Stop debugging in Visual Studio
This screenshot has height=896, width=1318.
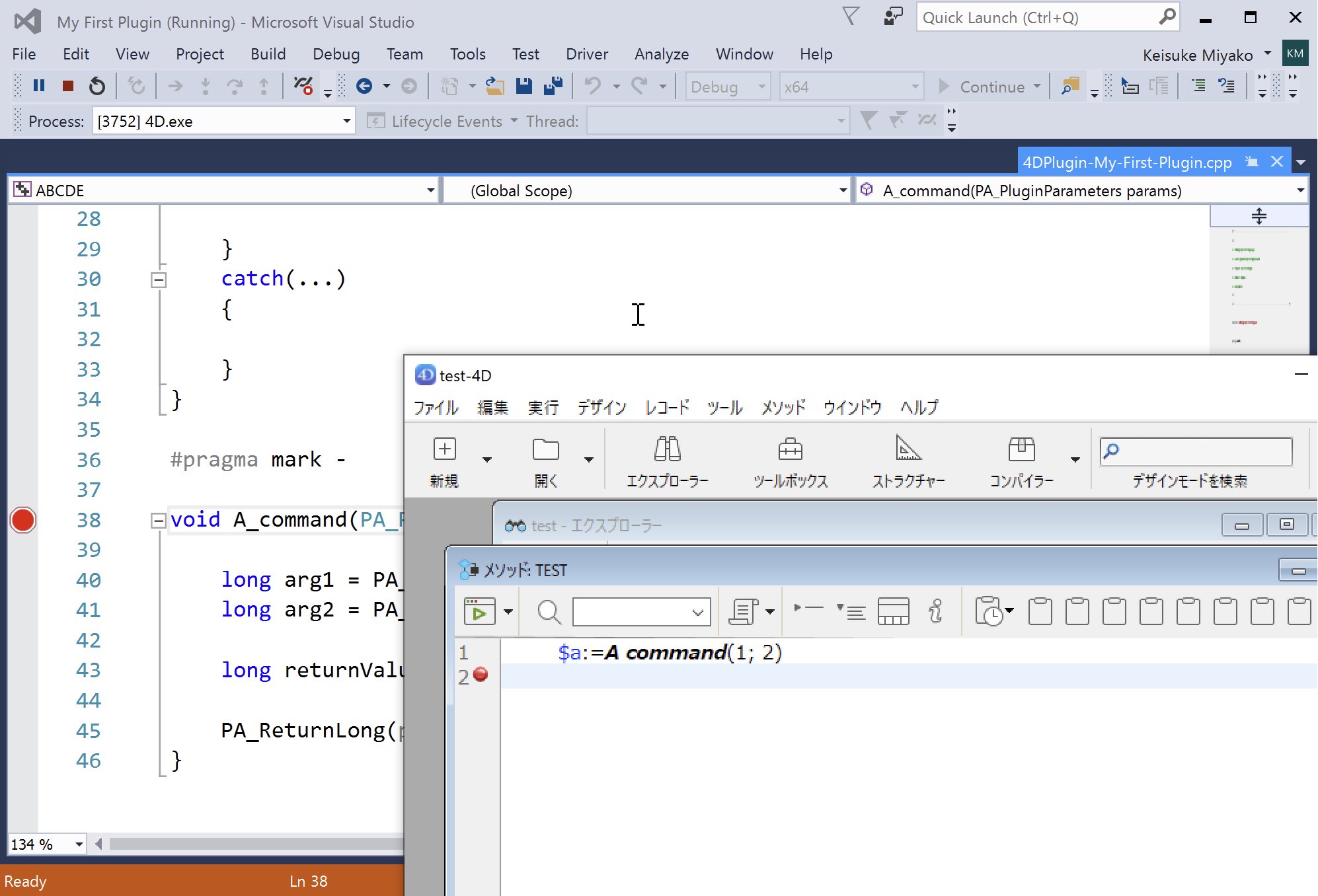click(x=67, y=85)
